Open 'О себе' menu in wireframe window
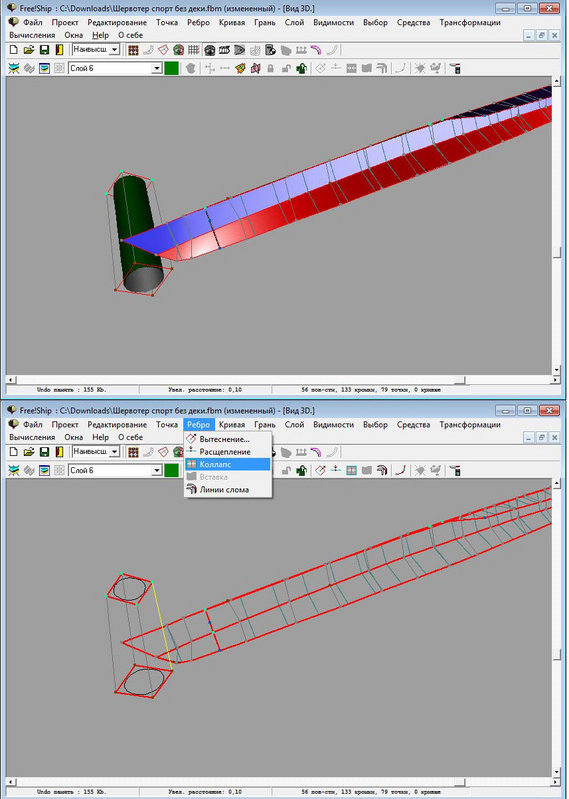Image resolution: width=569 pixels, height=799 pixels. [130, 437]
